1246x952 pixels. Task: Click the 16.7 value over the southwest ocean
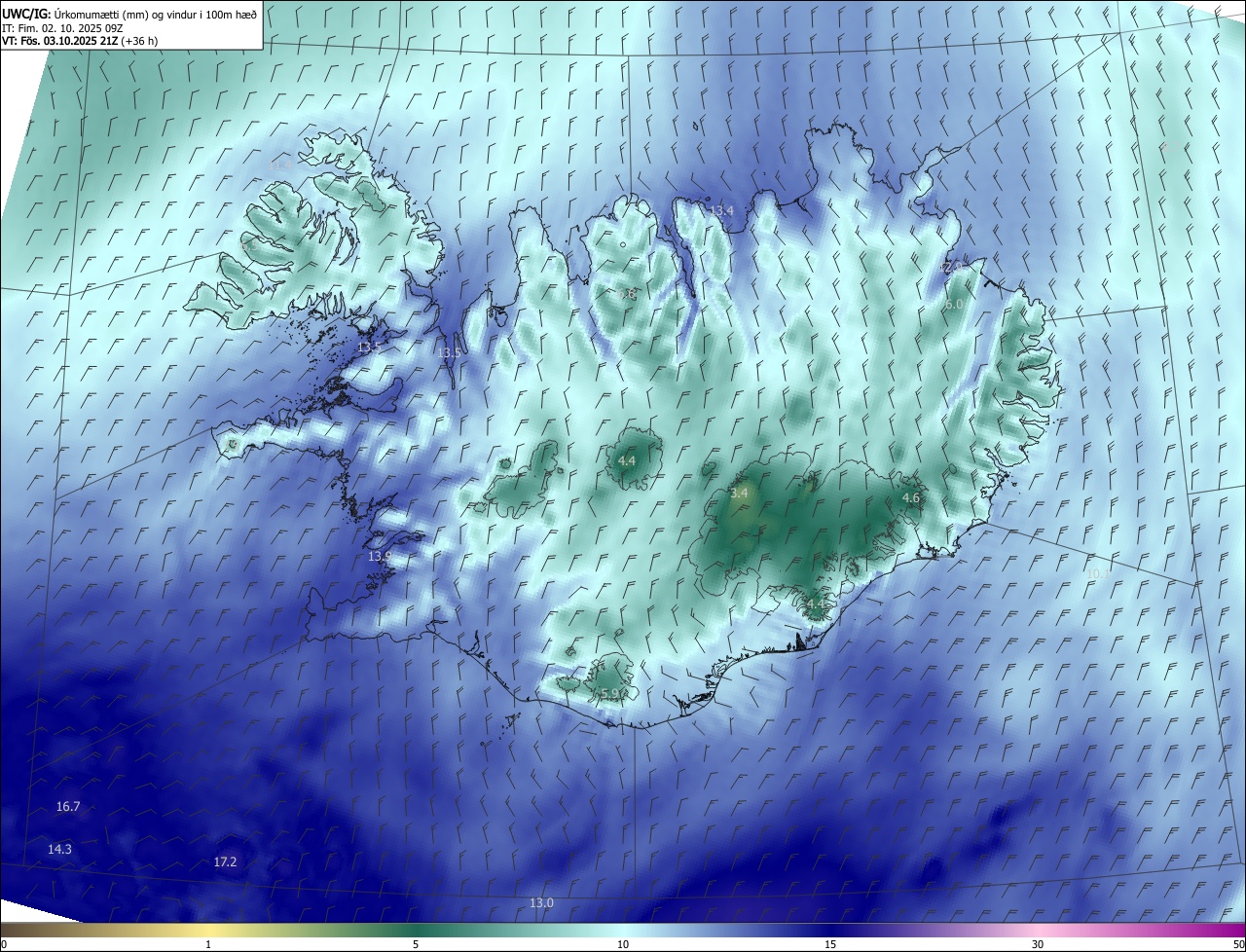(68, 807)
